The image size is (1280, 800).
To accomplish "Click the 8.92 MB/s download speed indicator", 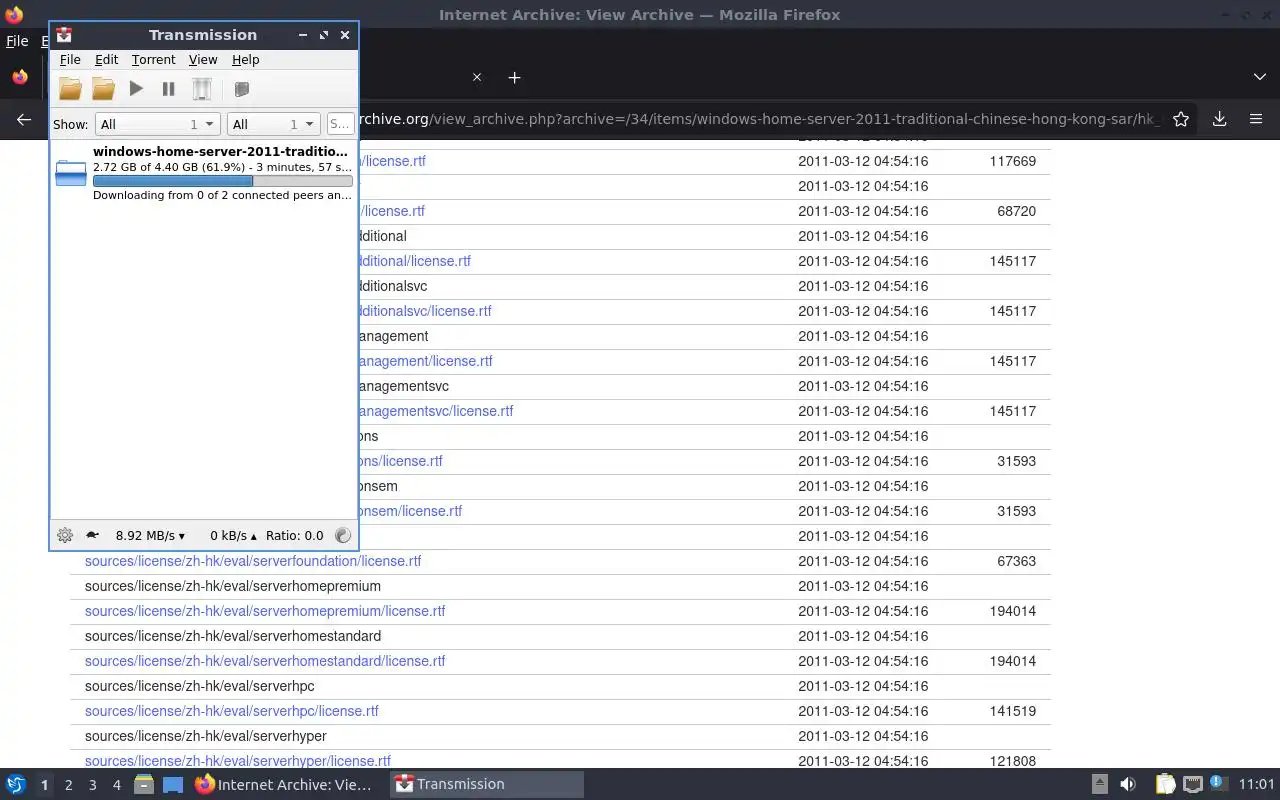I will pyautogui.click(x=150, y=536).
